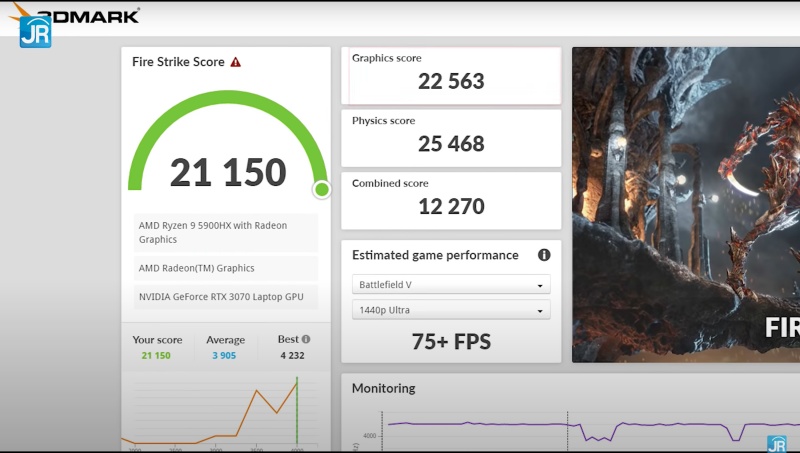The width and height of the screenshot is (800, 453).
Task: Open the Battlefield V game dropdown
Action: pos(451,285)
